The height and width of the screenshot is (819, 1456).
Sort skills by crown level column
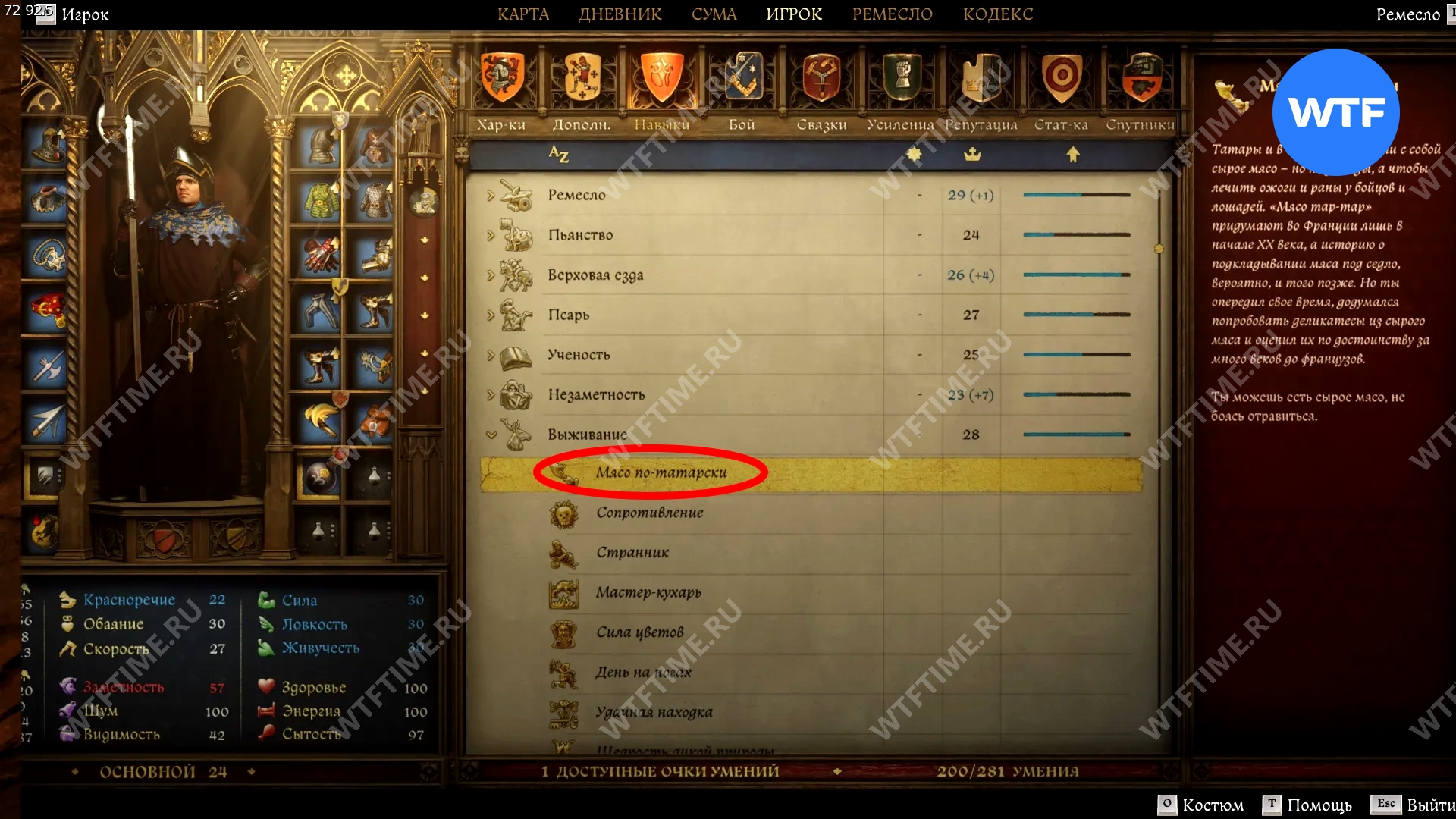click(x=972, y=155)
